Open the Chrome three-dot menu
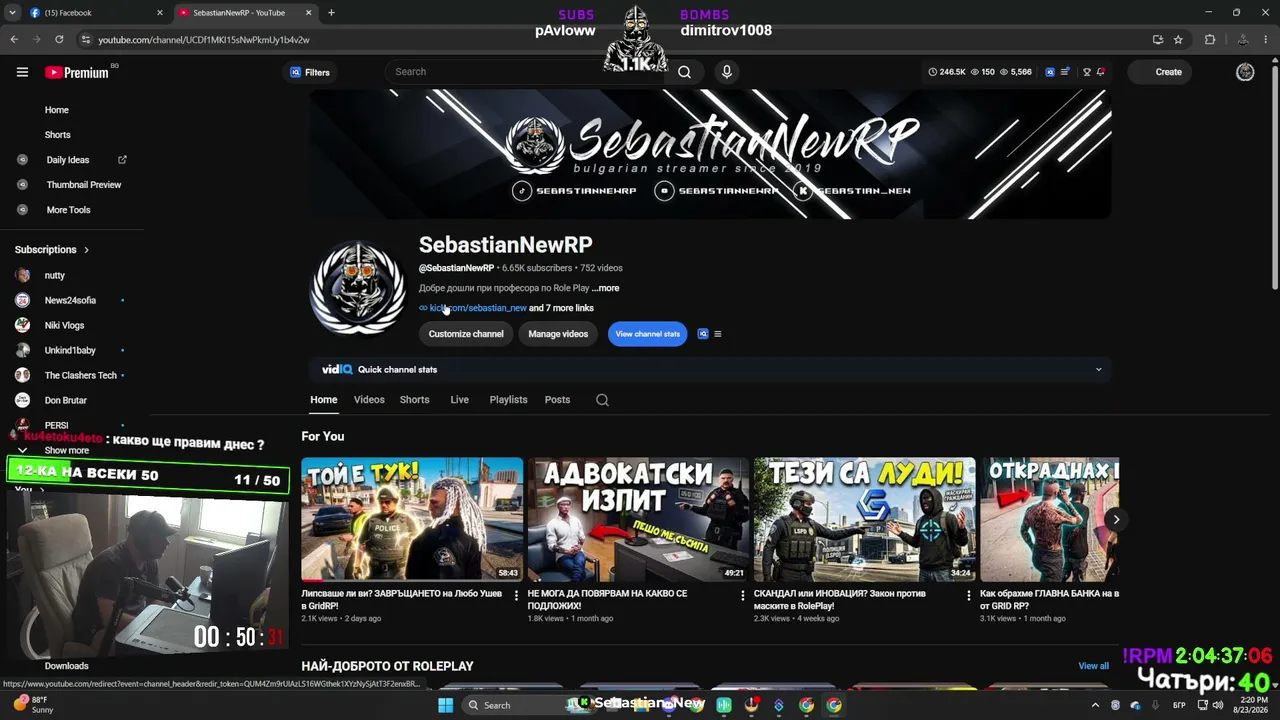This screenshot has height=720, width=1280. click(x=1266, y=40)
